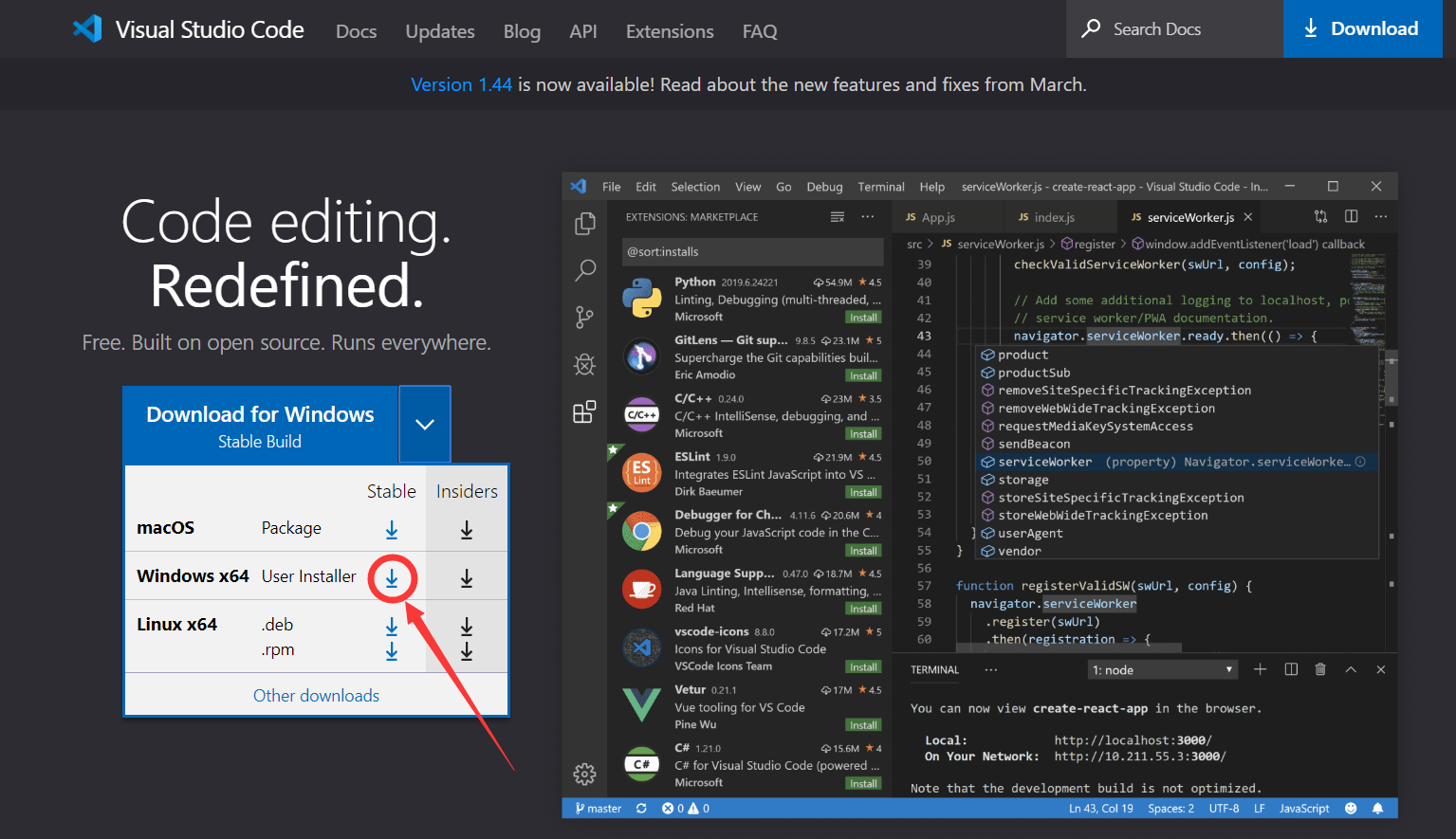Open Extensions icon in activity bar

tap(585, 411)
